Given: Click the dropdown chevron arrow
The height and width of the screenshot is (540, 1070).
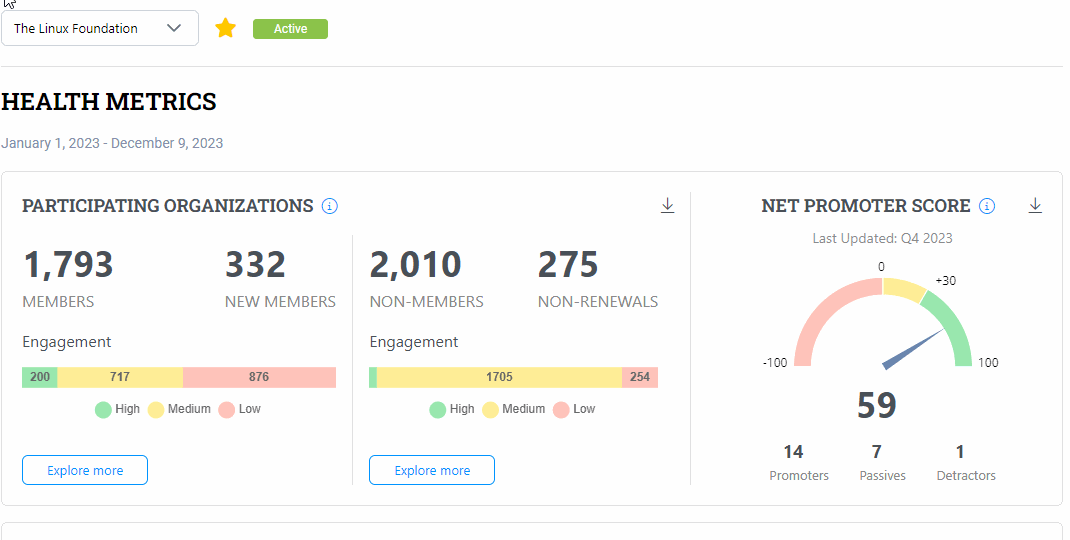Looking at the screenshot, I should (174, 29).
